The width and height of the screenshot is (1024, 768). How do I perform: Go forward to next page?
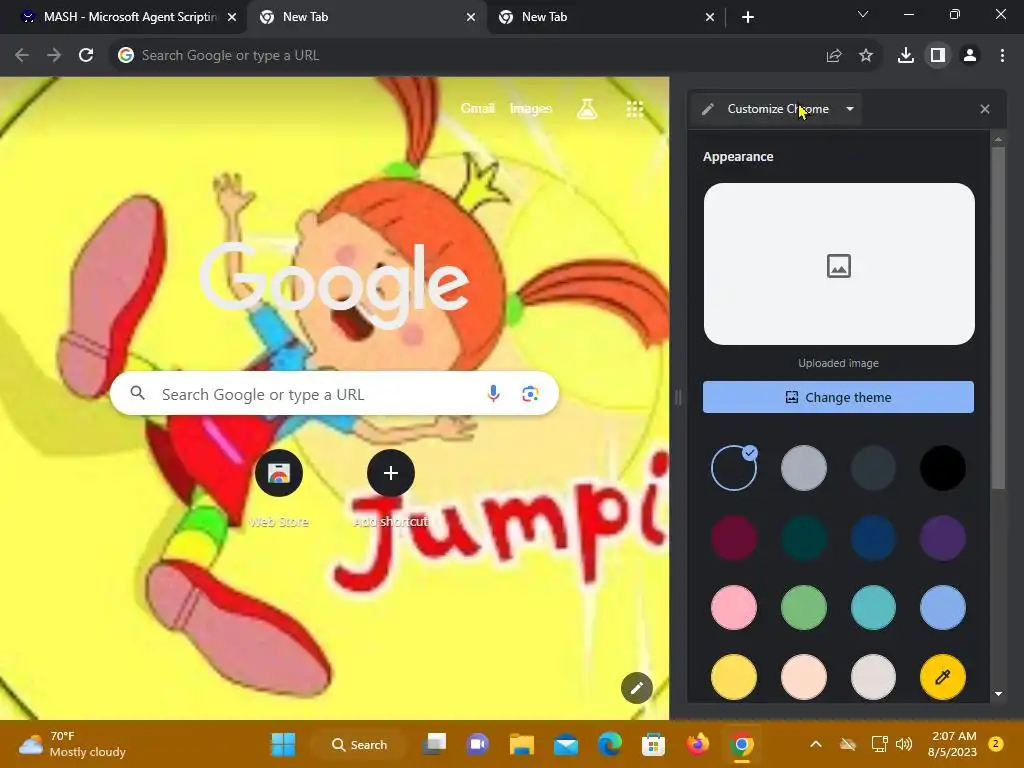click(54, 56)
